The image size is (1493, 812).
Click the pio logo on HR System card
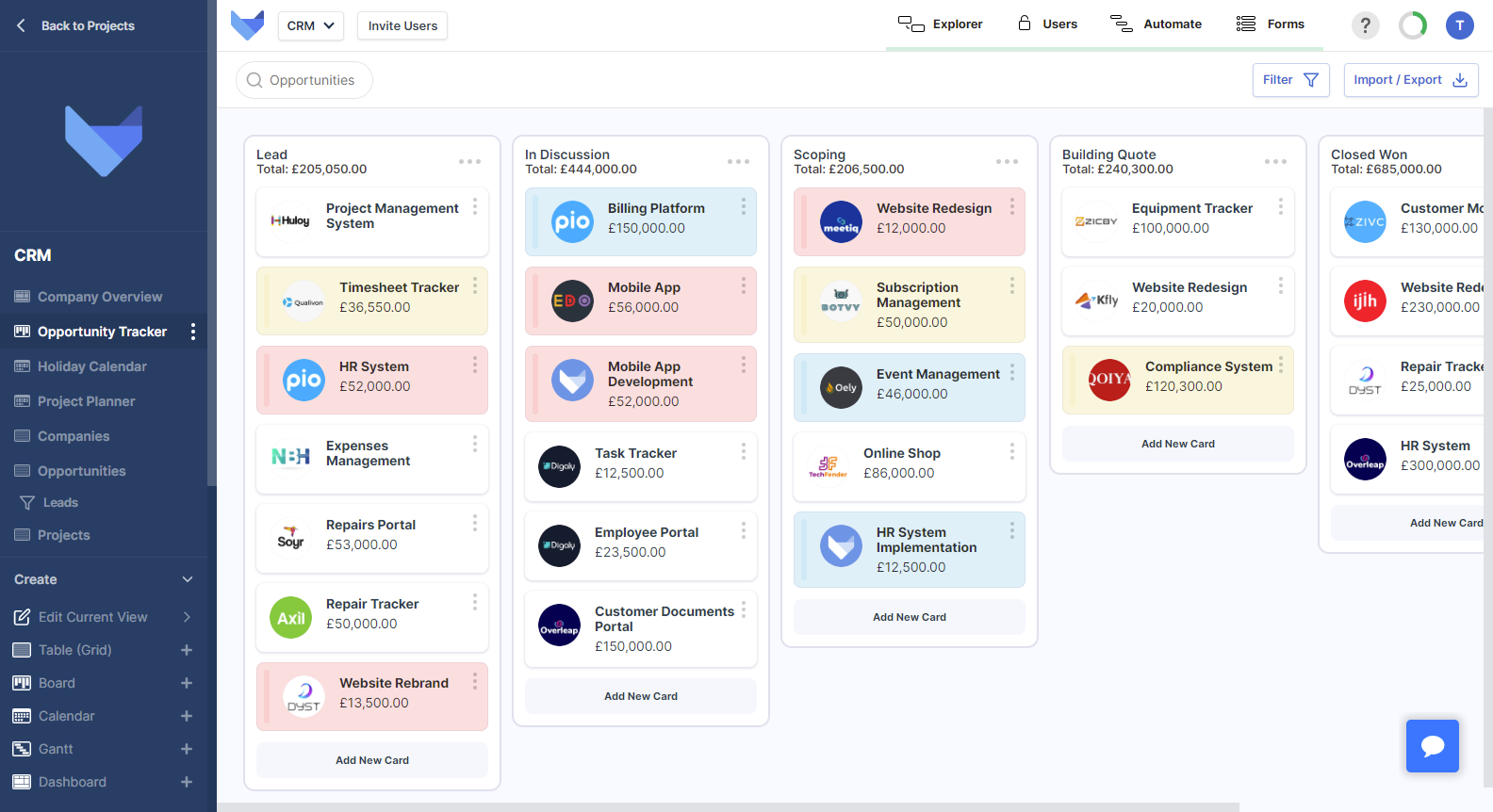pos(304,380)
